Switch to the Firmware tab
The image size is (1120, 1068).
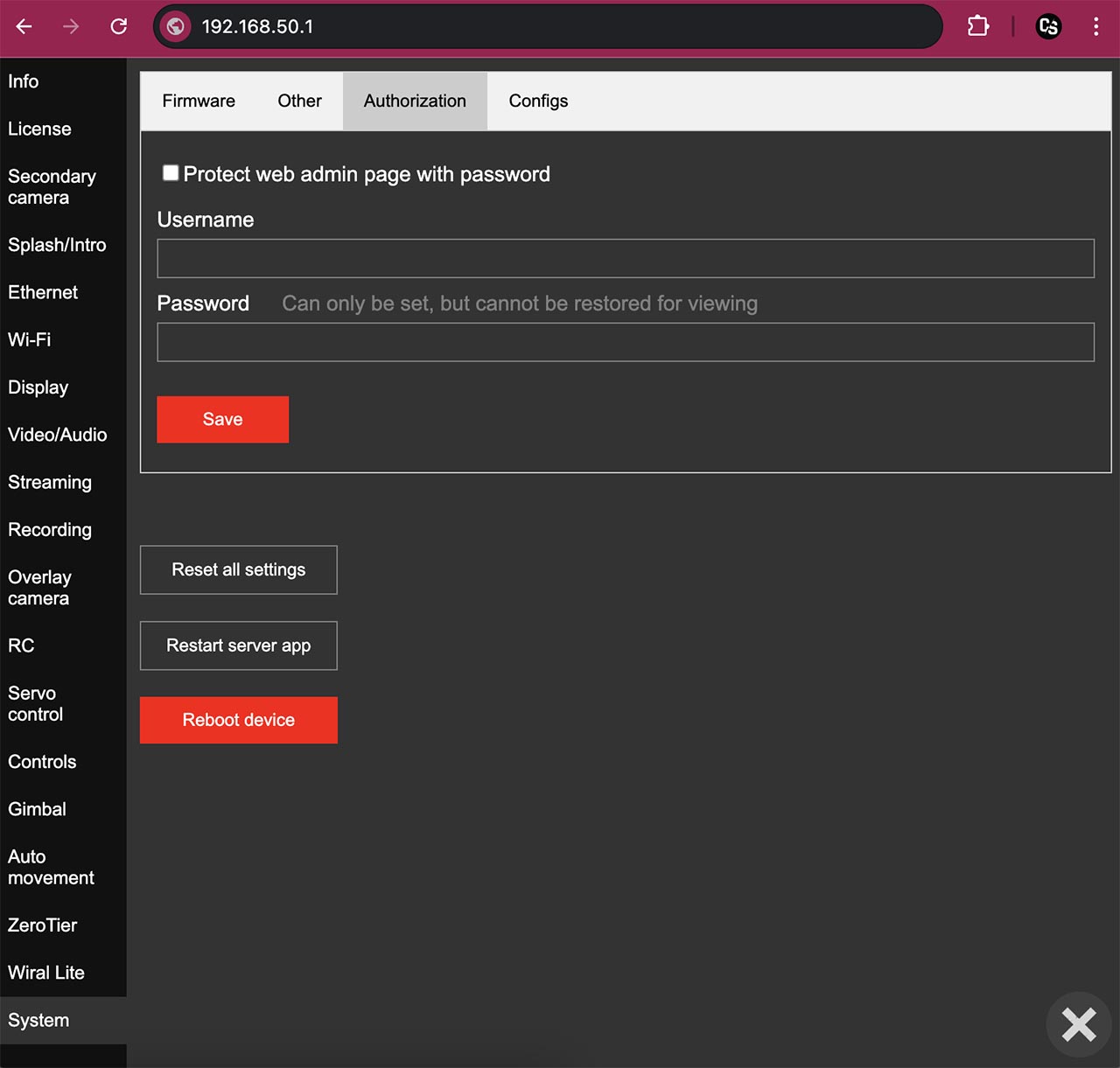[x=199, y=101]
